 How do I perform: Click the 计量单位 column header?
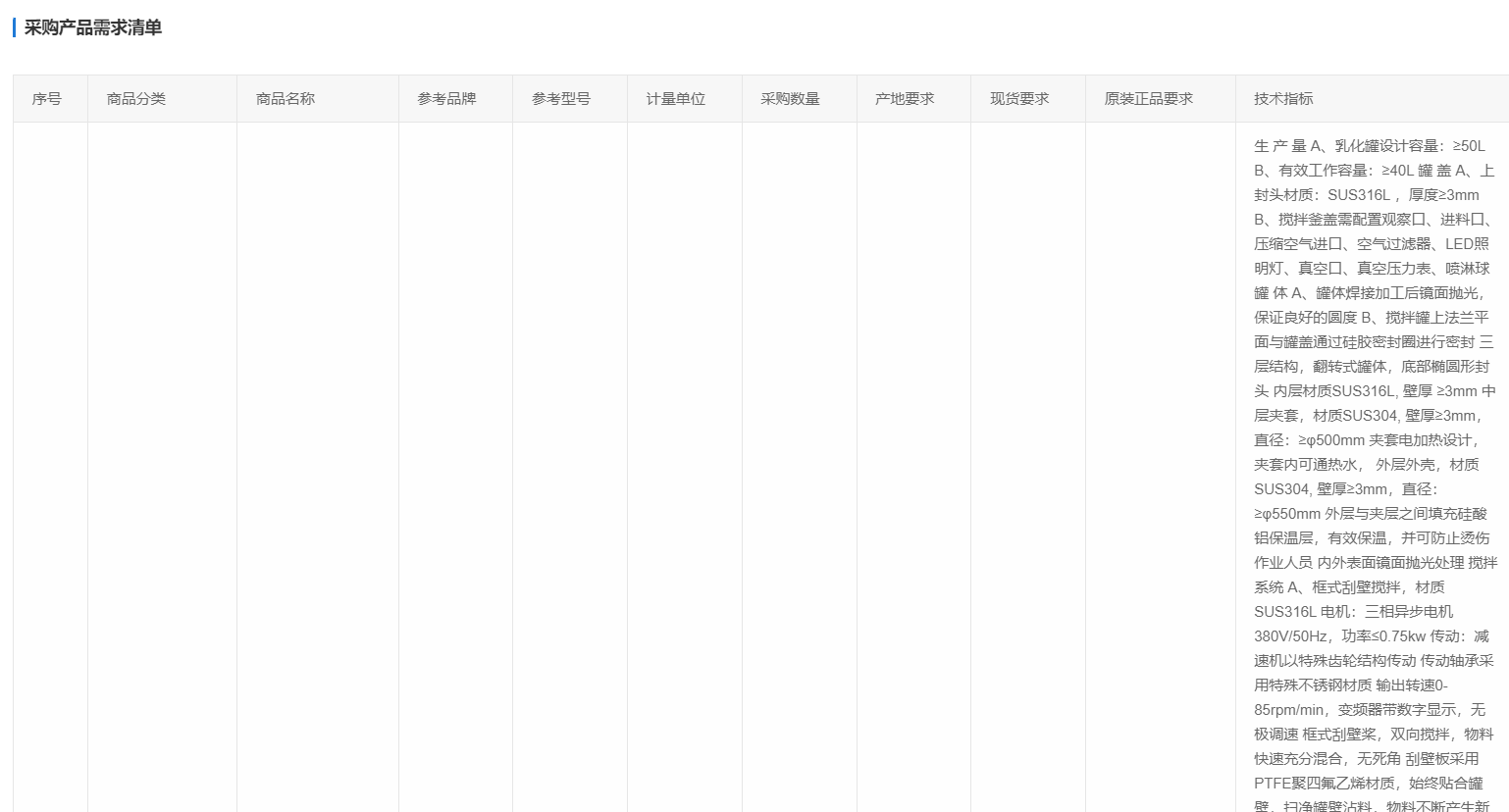click(x=676, y=99)
